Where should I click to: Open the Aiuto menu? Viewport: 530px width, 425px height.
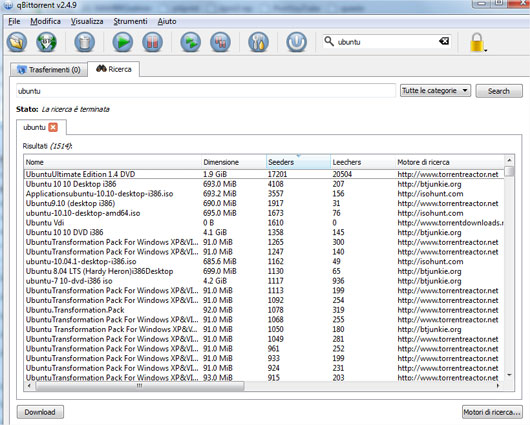click(x=167, y=21)
